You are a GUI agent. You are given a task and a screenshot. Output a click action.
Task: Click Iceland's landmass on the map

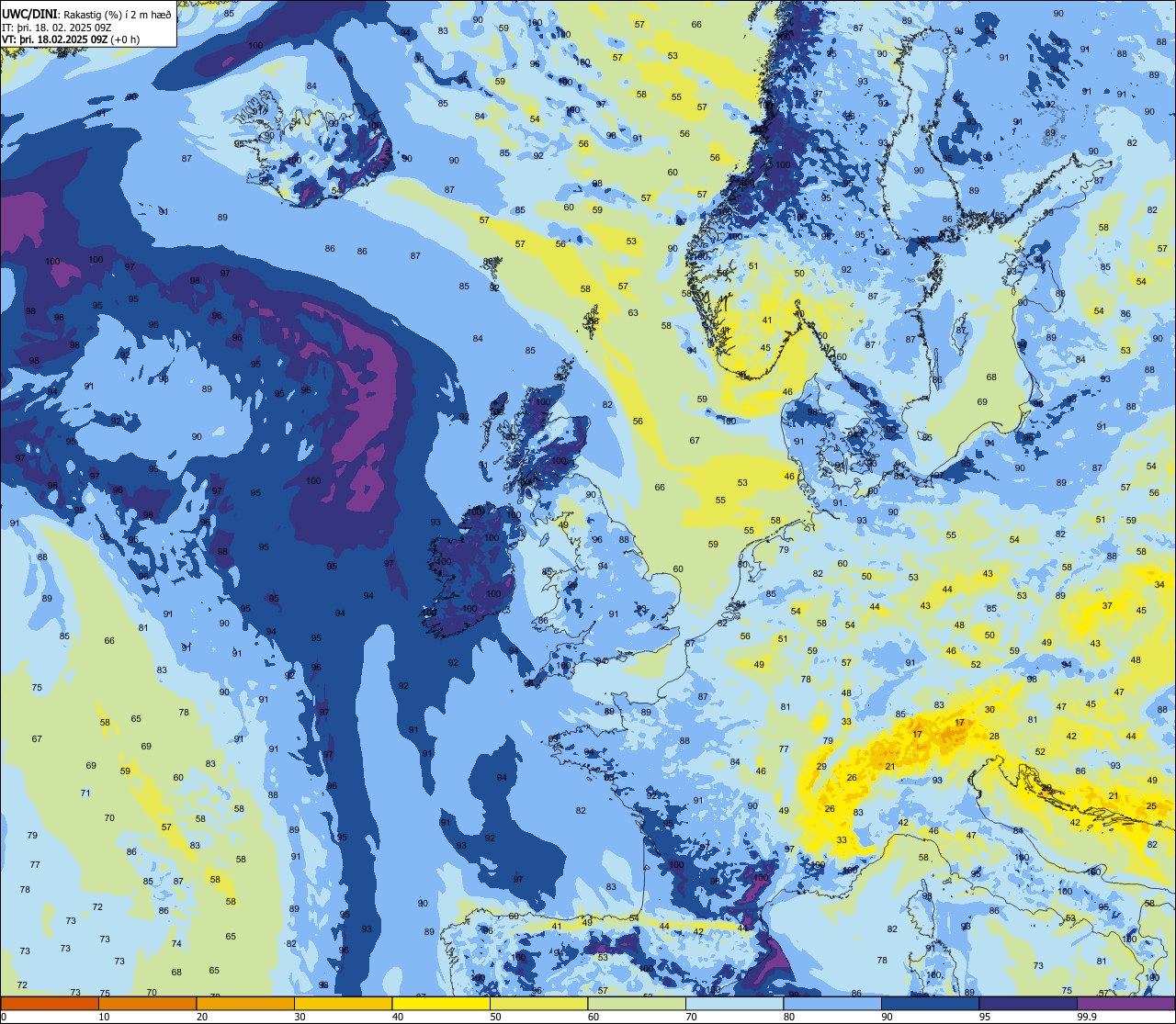[x=312, y=147]
